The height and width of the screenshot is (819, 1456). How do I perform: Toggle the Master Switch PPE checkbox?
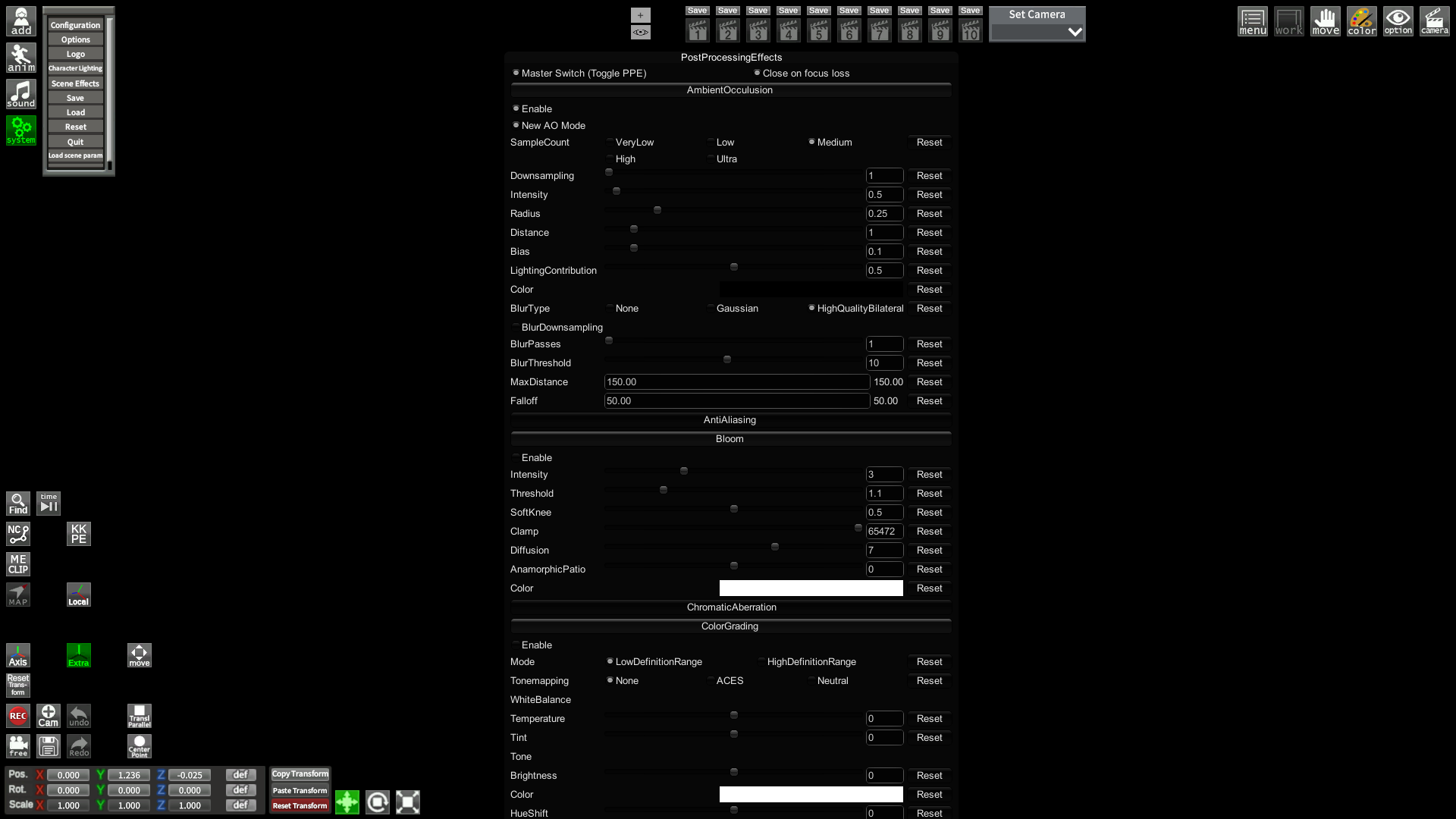[516, 73]
